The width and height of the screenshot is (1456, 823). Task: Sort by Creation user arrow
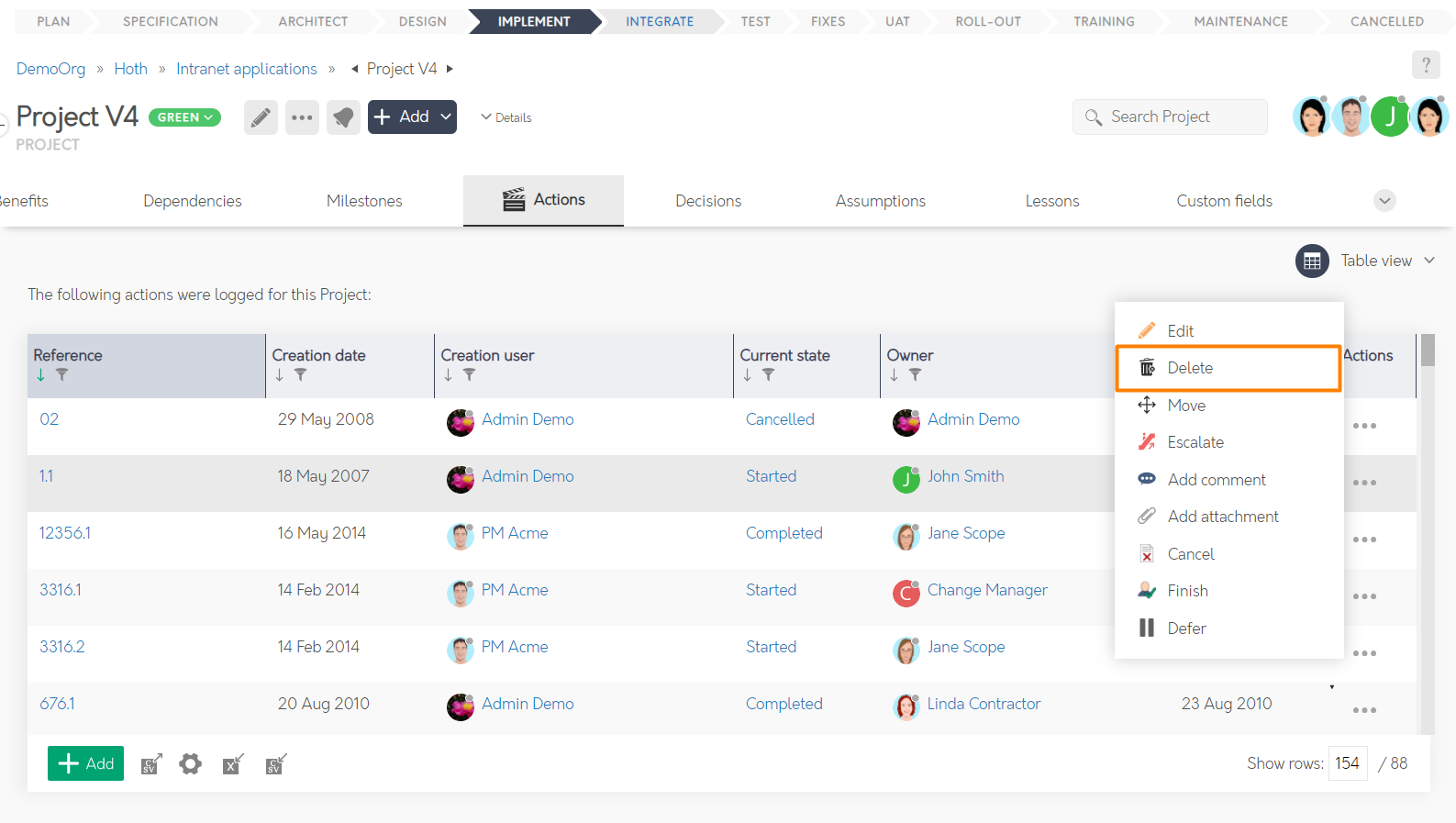coord(448,375)
